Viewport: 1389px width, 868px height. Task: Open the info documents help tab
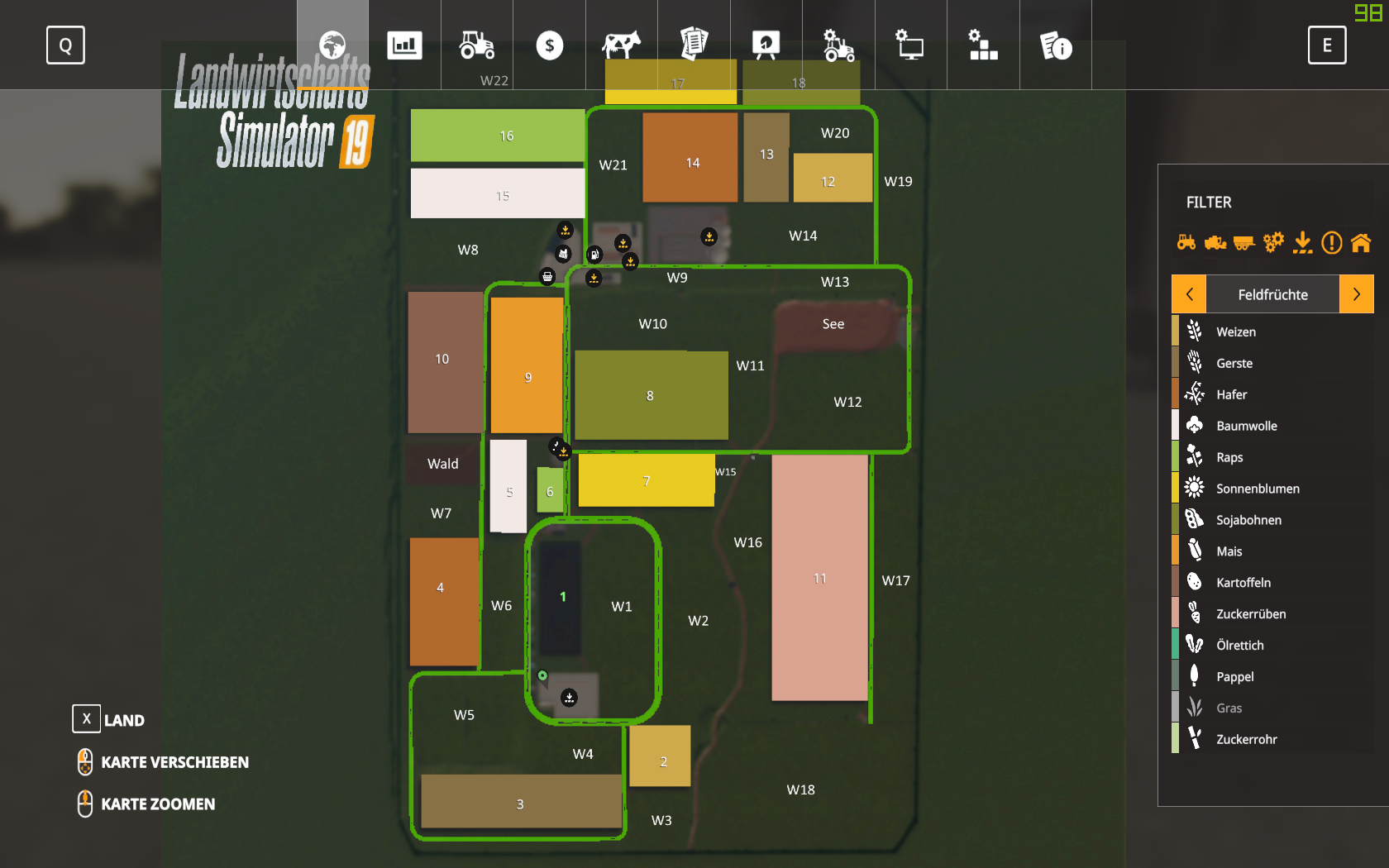pyautogui.click(x=1056, y=45)
